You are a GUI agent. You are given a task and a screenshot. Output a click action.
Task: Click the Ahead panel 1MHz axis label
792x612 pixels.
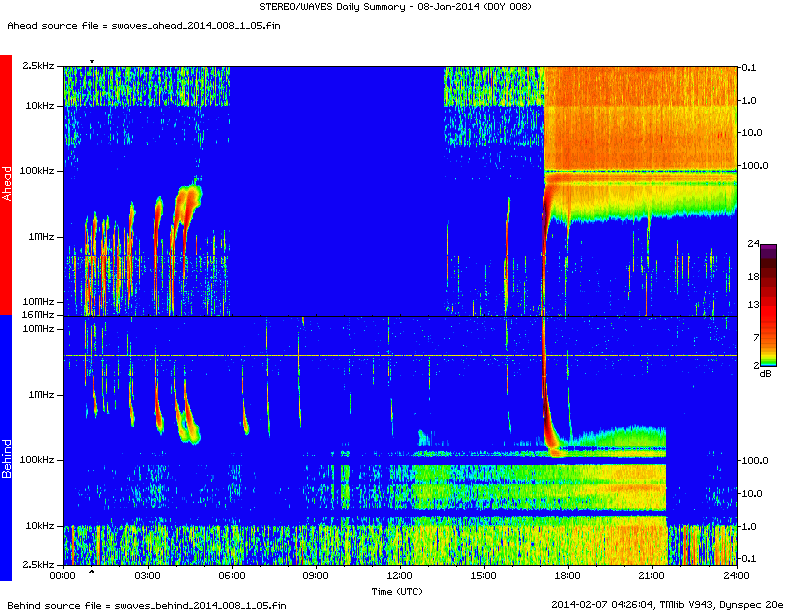(x=41, y=236)
